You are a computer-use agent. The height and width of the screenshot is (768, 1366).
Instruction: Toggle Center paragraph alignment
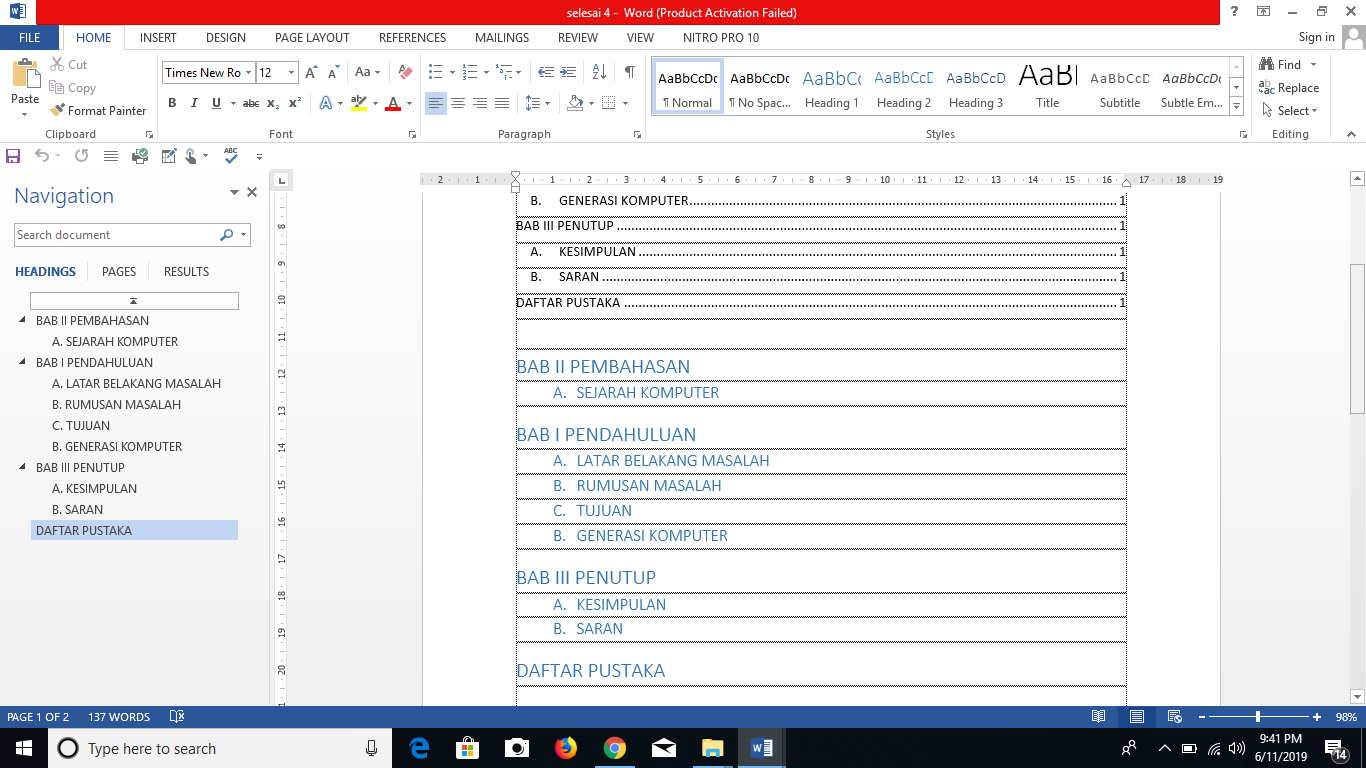(458, 103)
